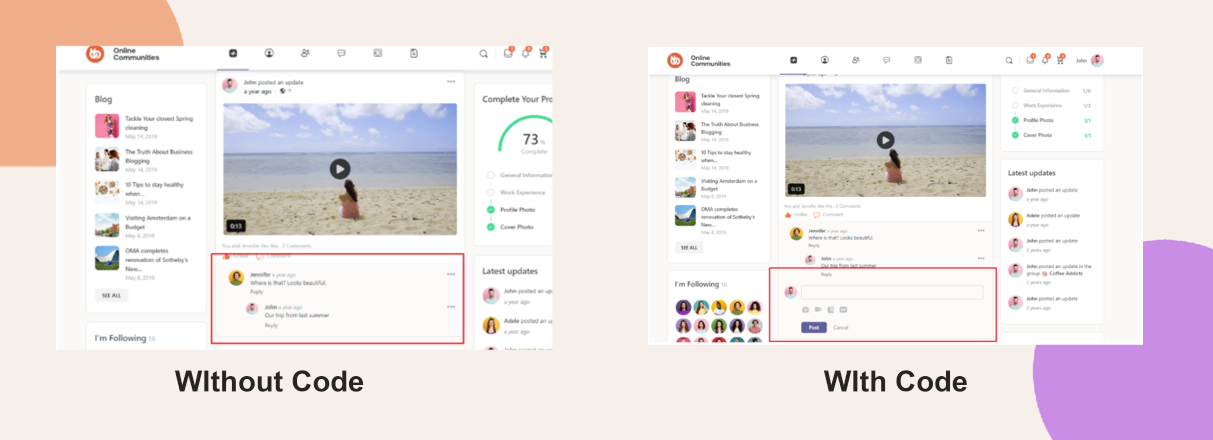Open the forums chat icon in Without Code navbar
Viewport: 1213px width, 440px height.
(341, 53)
